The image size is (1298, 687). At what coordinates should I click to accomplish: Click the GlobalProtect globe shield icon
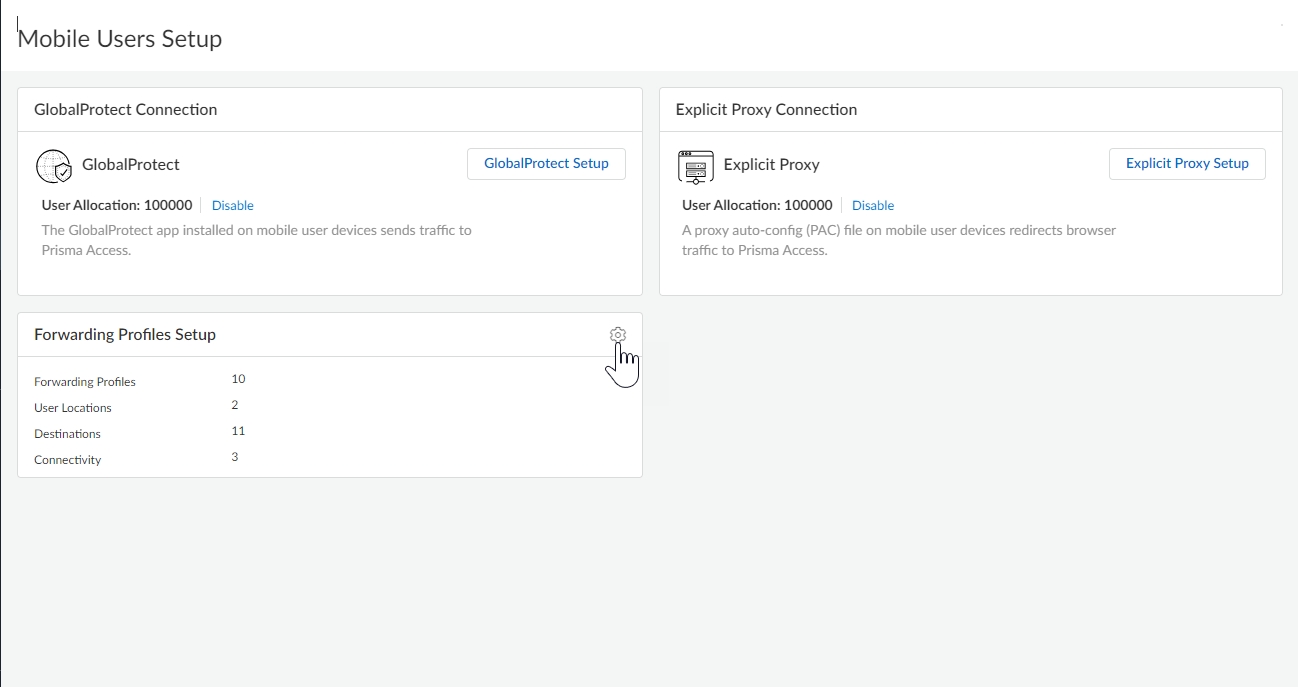coord(54,166)
